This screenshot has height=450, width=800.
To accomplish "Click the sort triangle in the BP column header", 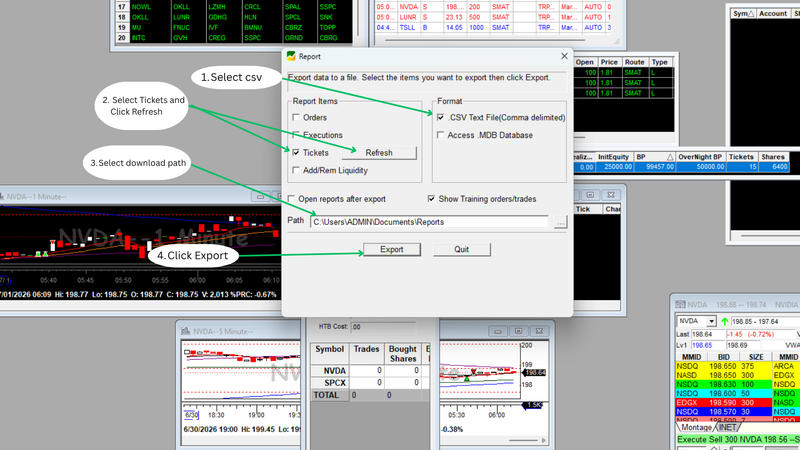I will click(x=670, y=157).
